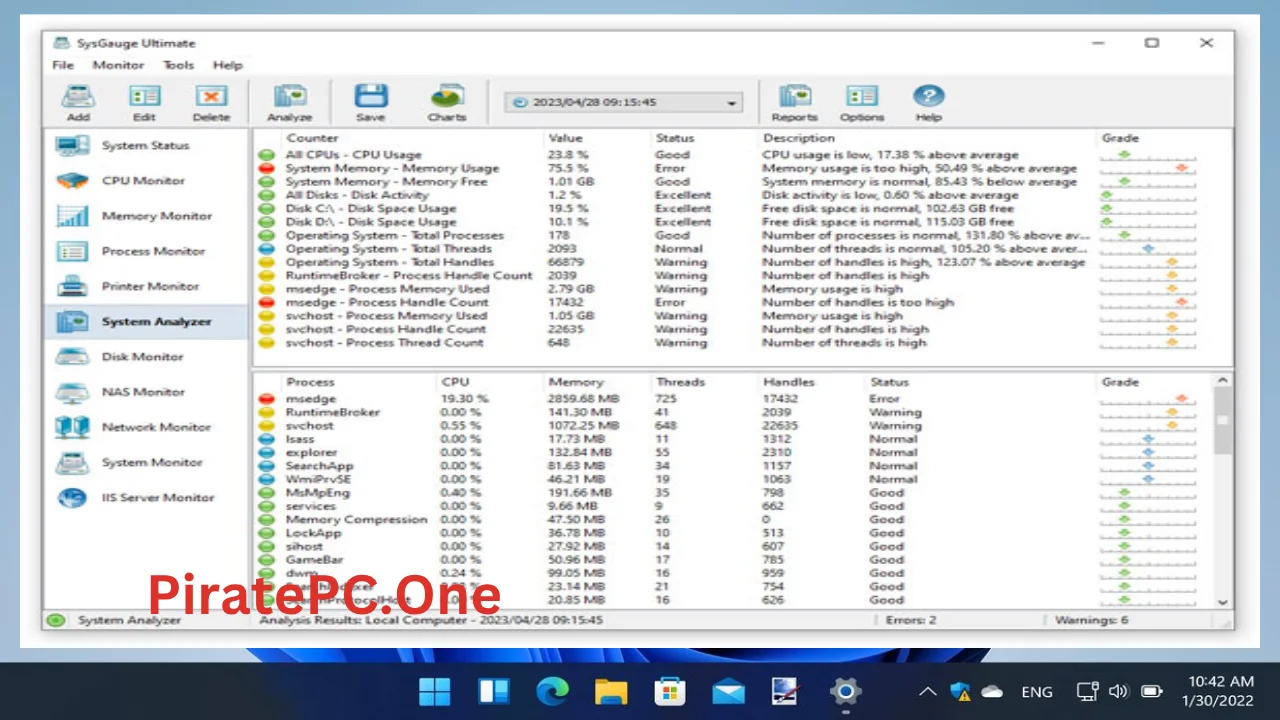Click Errors: 2 in status bar
The width and height of the screenshot is (1280, 720).
point(911,620)
